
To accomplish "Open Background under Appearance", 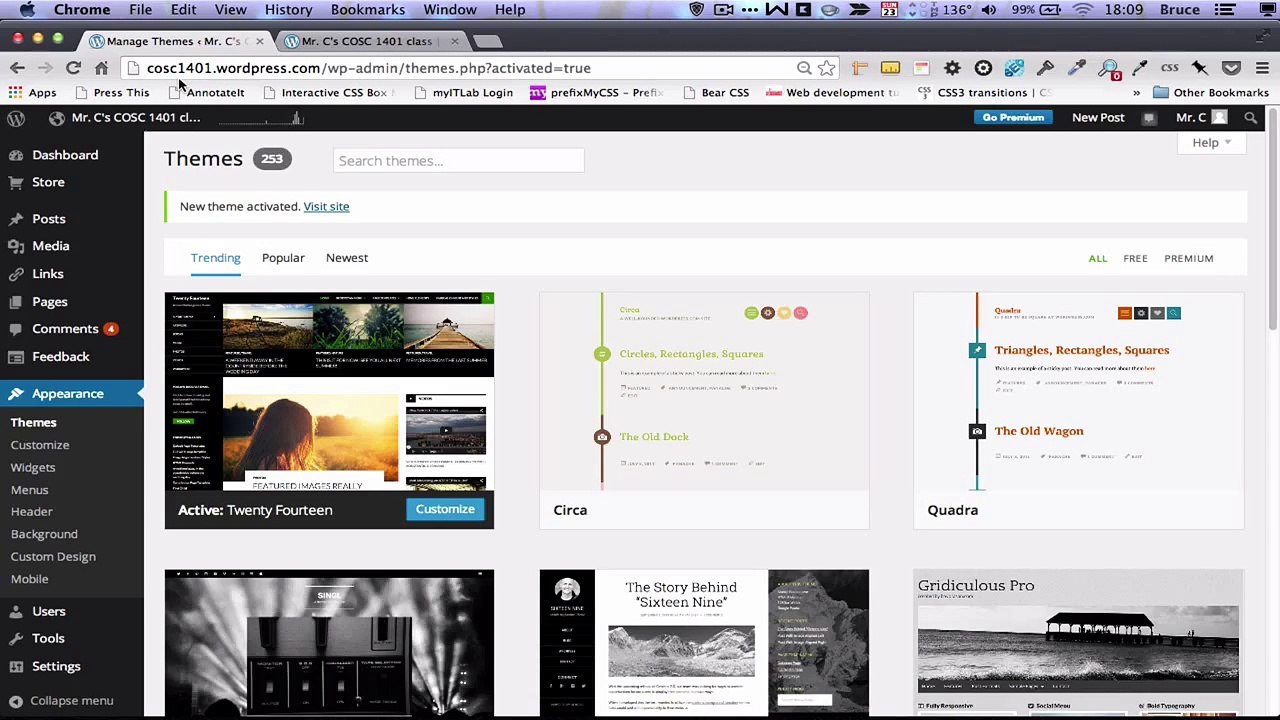I will click(x=44, y=534).
